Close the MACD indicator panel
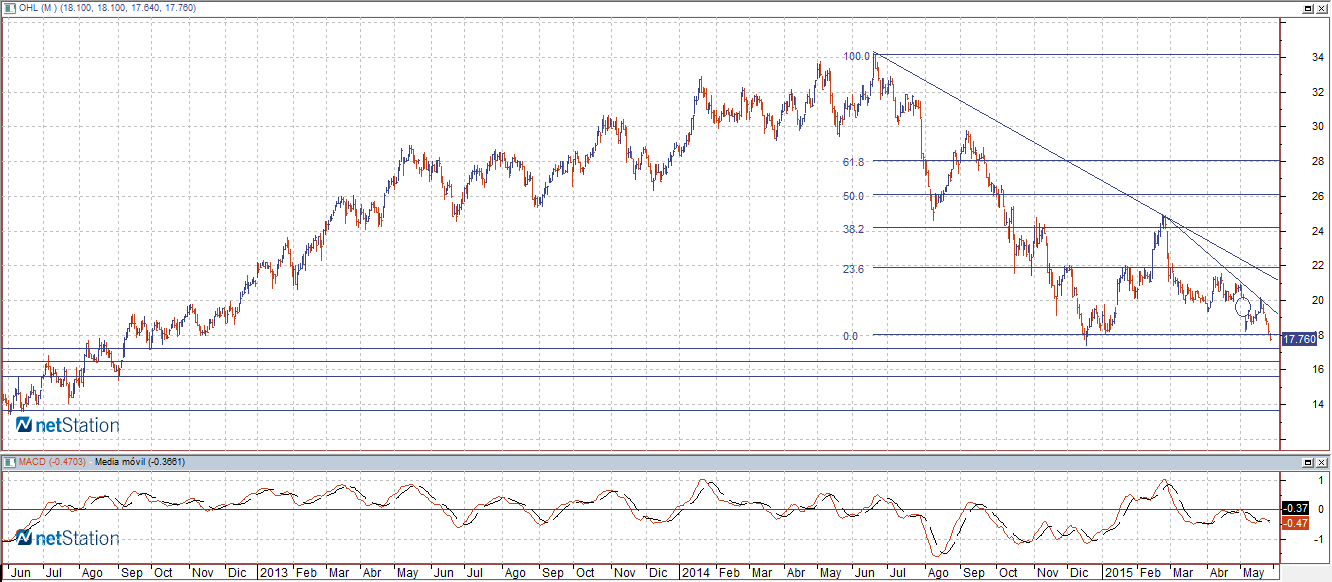 (x=1322, y=462)
